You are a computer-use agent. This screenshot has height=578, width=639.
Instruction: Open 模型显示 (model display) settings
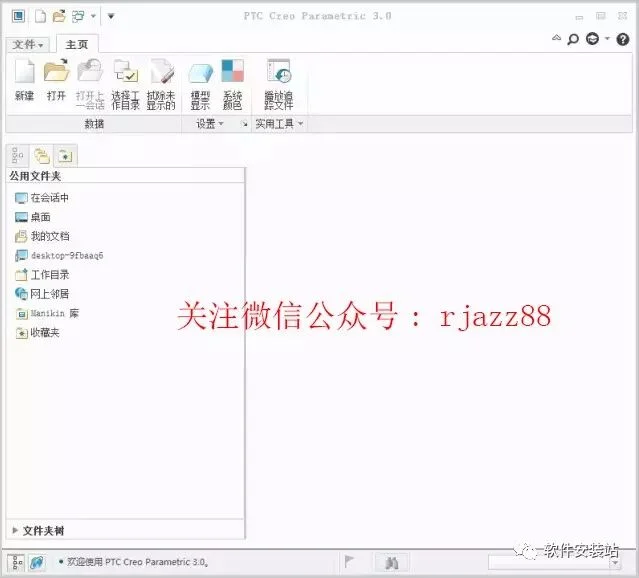[200, 84]
